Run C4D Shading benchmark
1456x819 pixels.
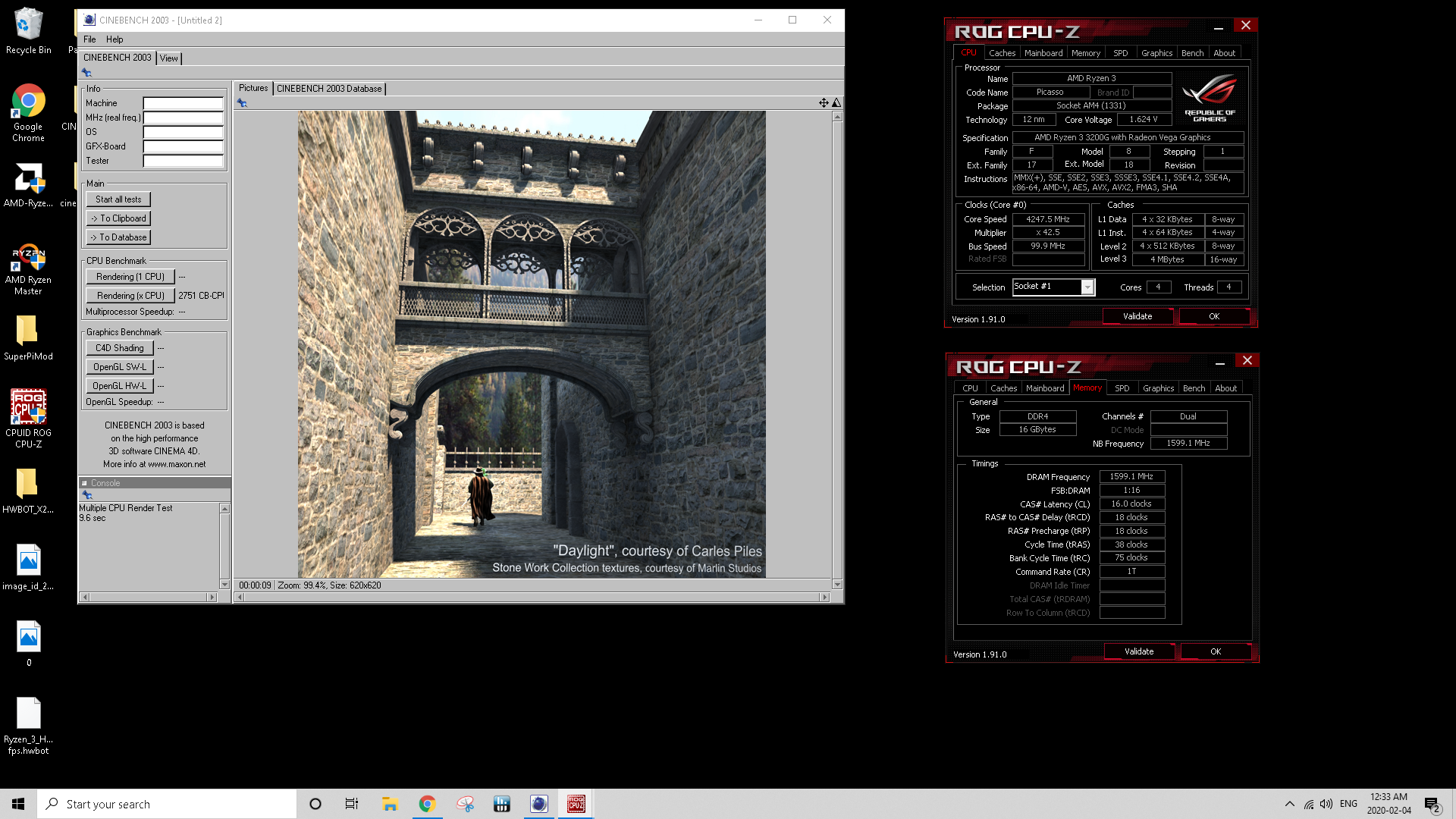pos(120,348)
